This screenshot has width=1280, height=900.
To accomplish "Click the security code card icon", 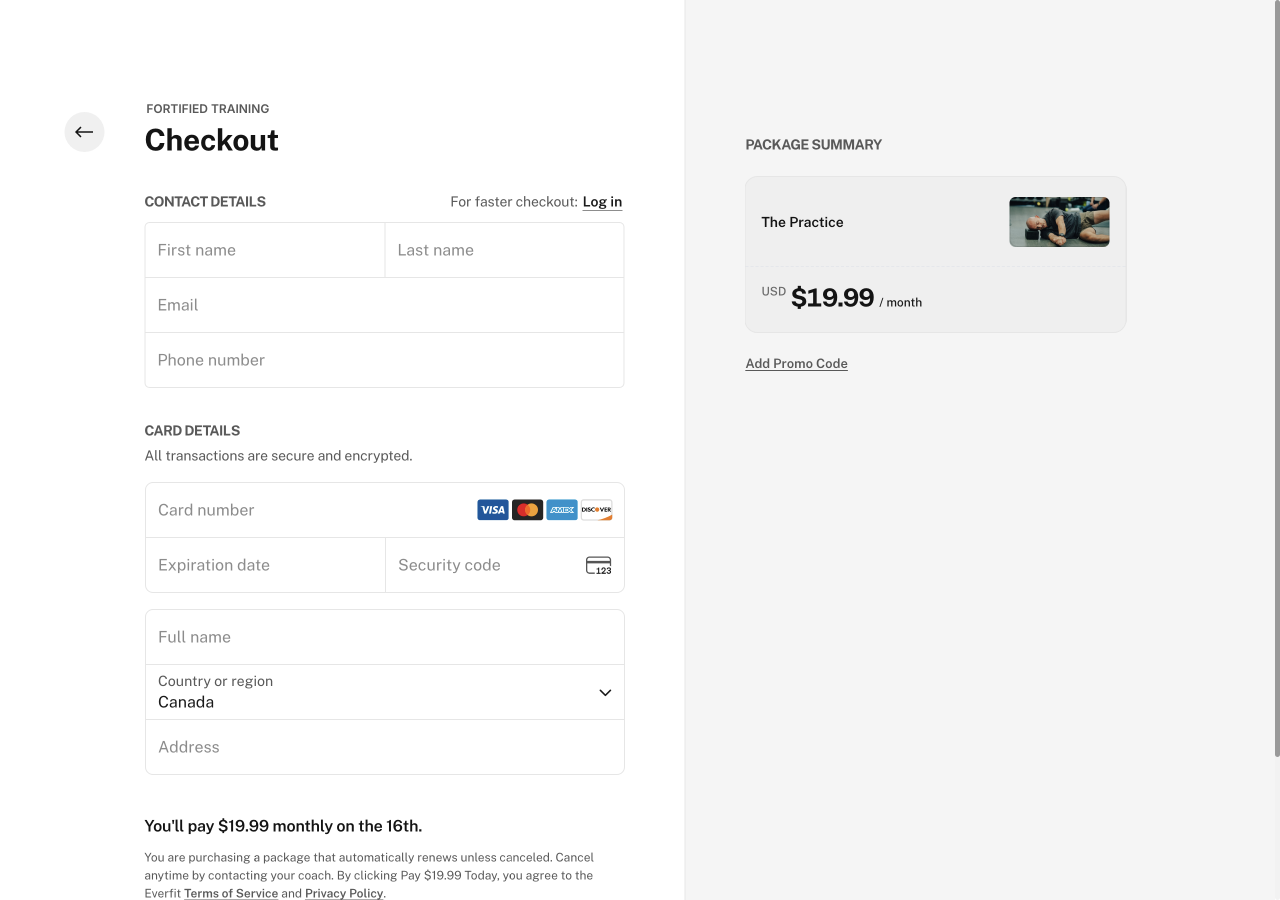I will [x=598, y=565].
